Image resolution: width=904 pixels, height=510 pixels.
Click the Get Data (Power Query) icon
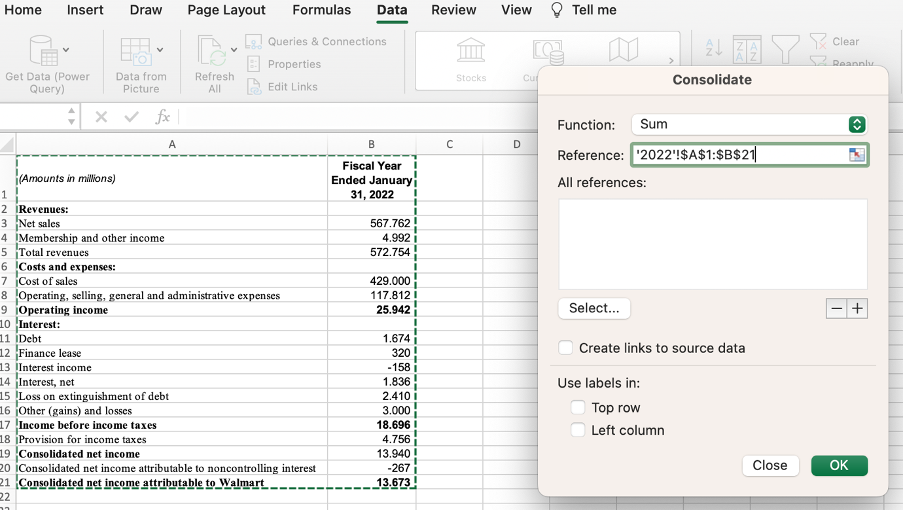click(43, 51)
